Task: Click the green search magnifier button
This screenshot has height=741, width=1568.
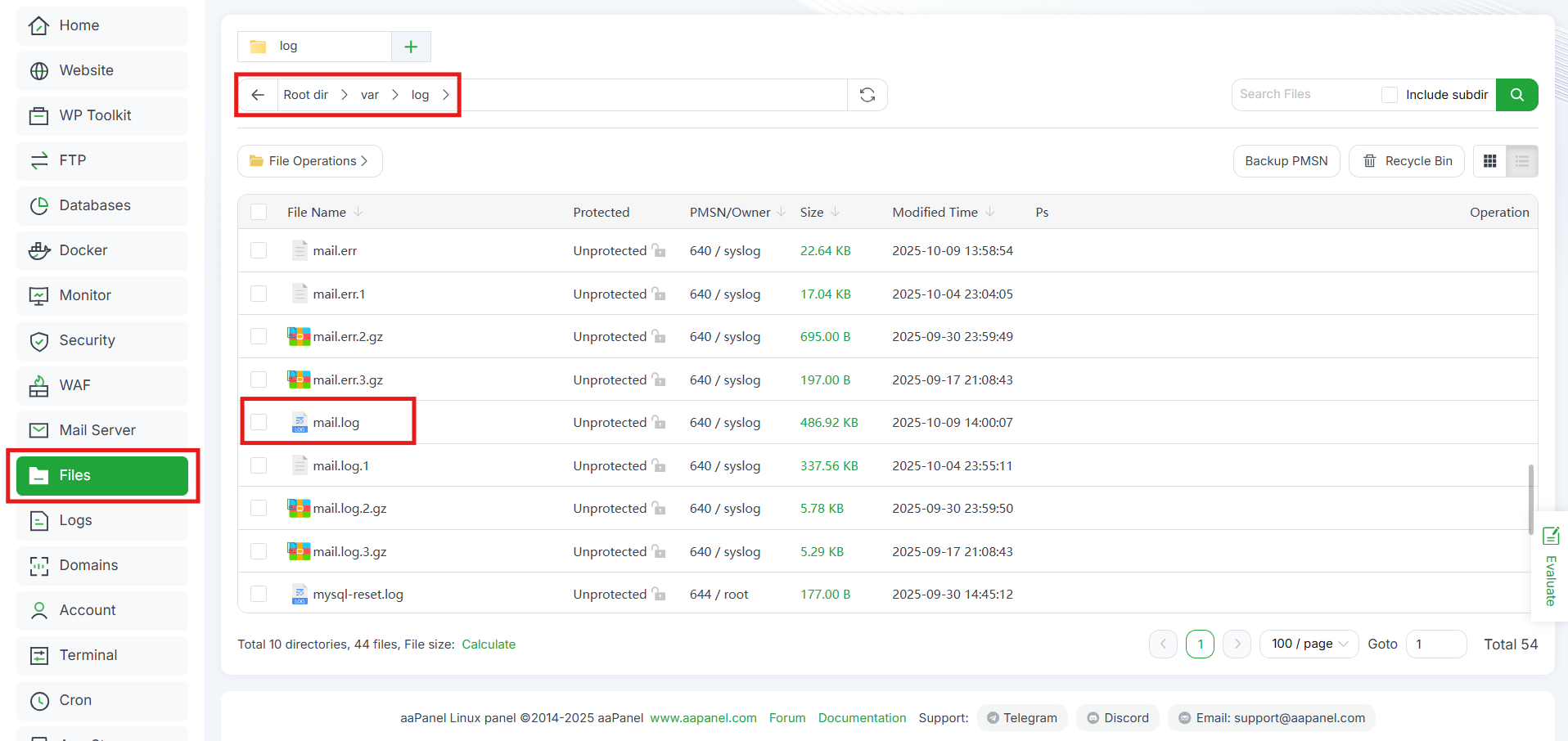Action: click(x=1517, y=95)
